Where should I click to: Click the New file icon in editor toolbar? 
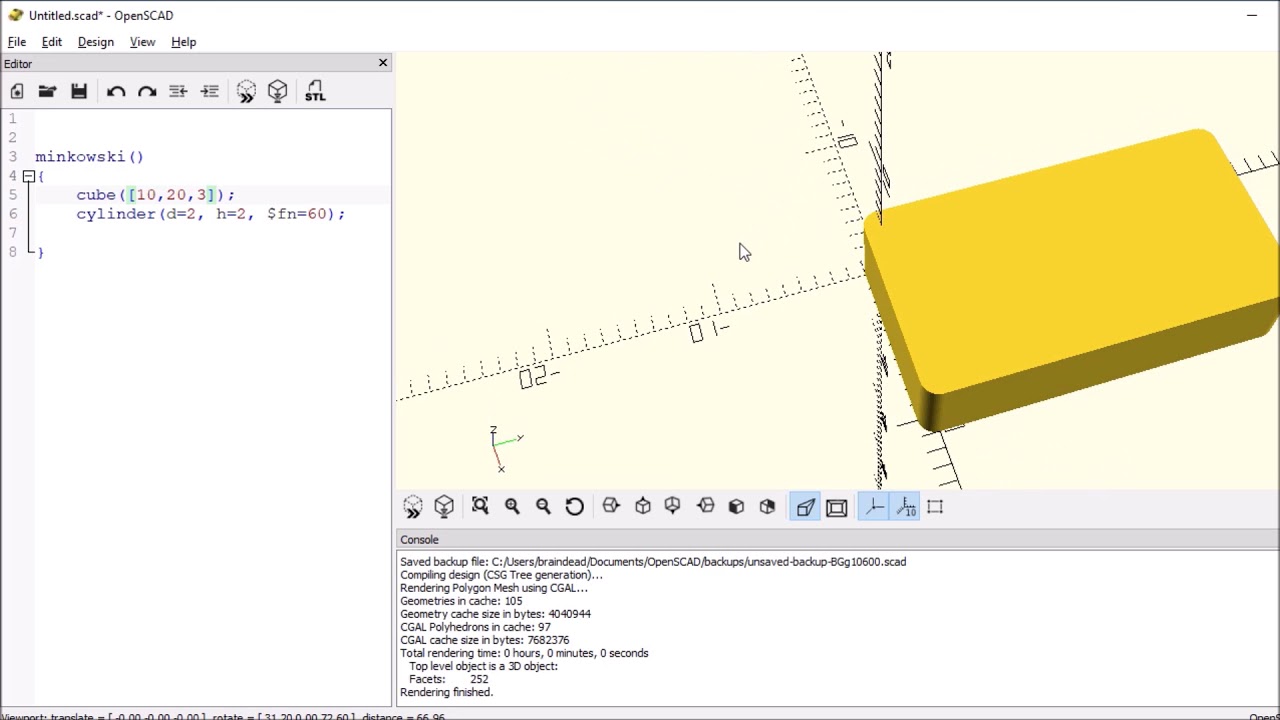pos(17,92)
